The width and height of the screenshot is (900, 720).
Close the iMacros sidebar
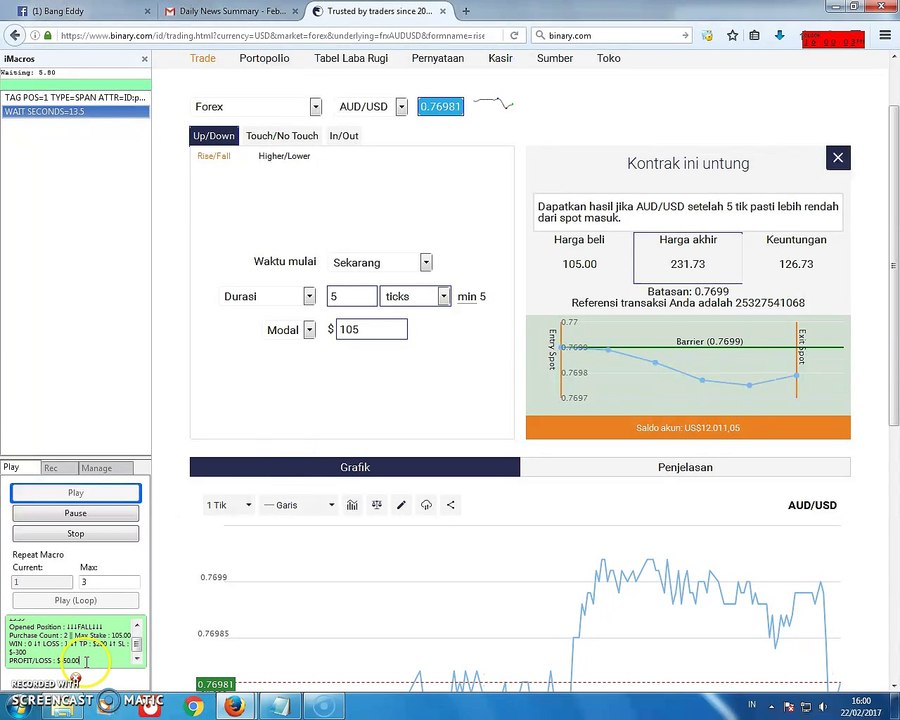[x=145, y=59]
